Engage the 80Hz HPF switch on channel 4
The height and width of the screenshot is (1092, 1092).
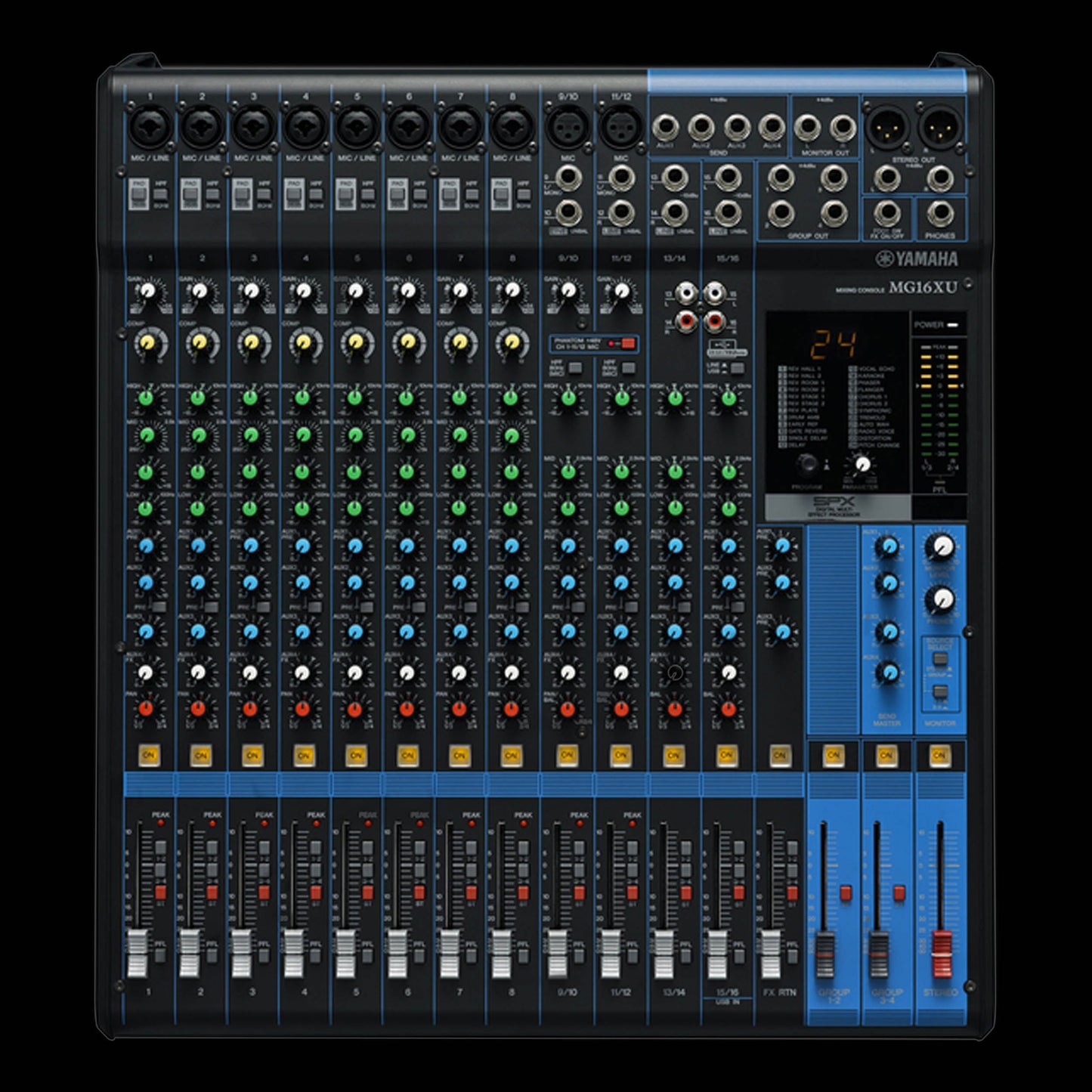point(316,193)
